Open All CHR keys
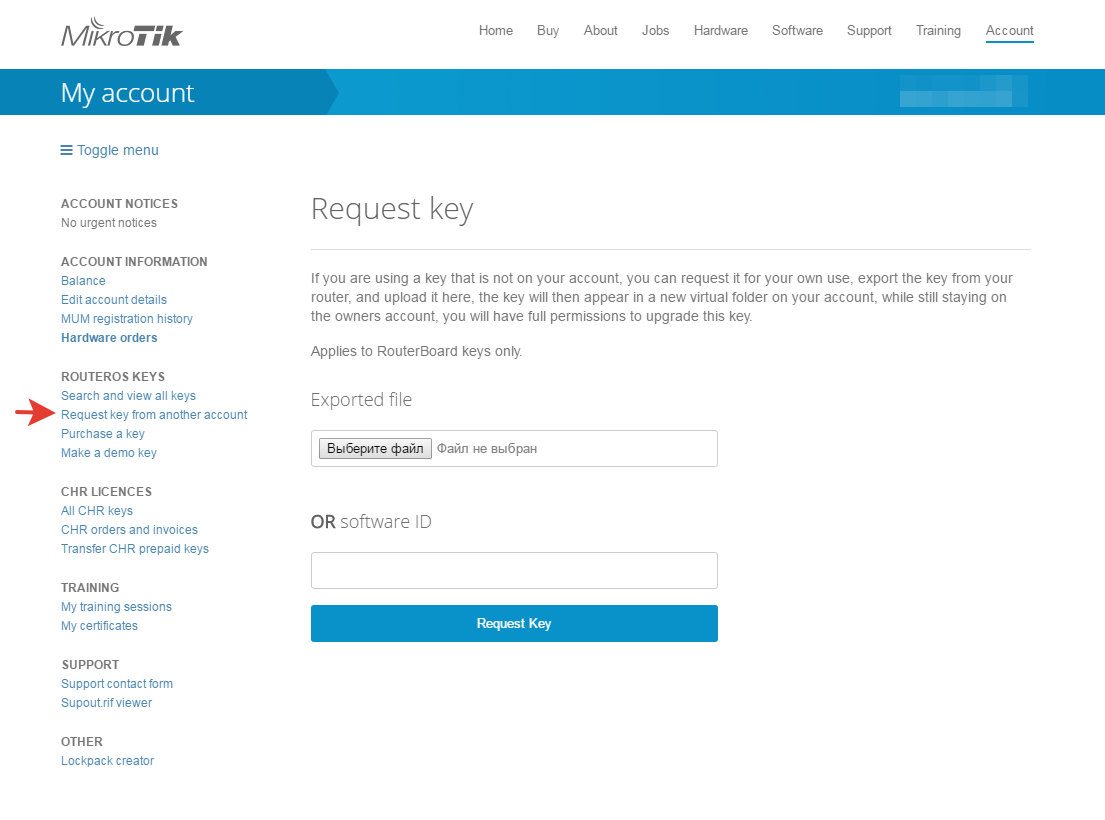Viewport: 1105px width, 820px height. click(97, 511)
